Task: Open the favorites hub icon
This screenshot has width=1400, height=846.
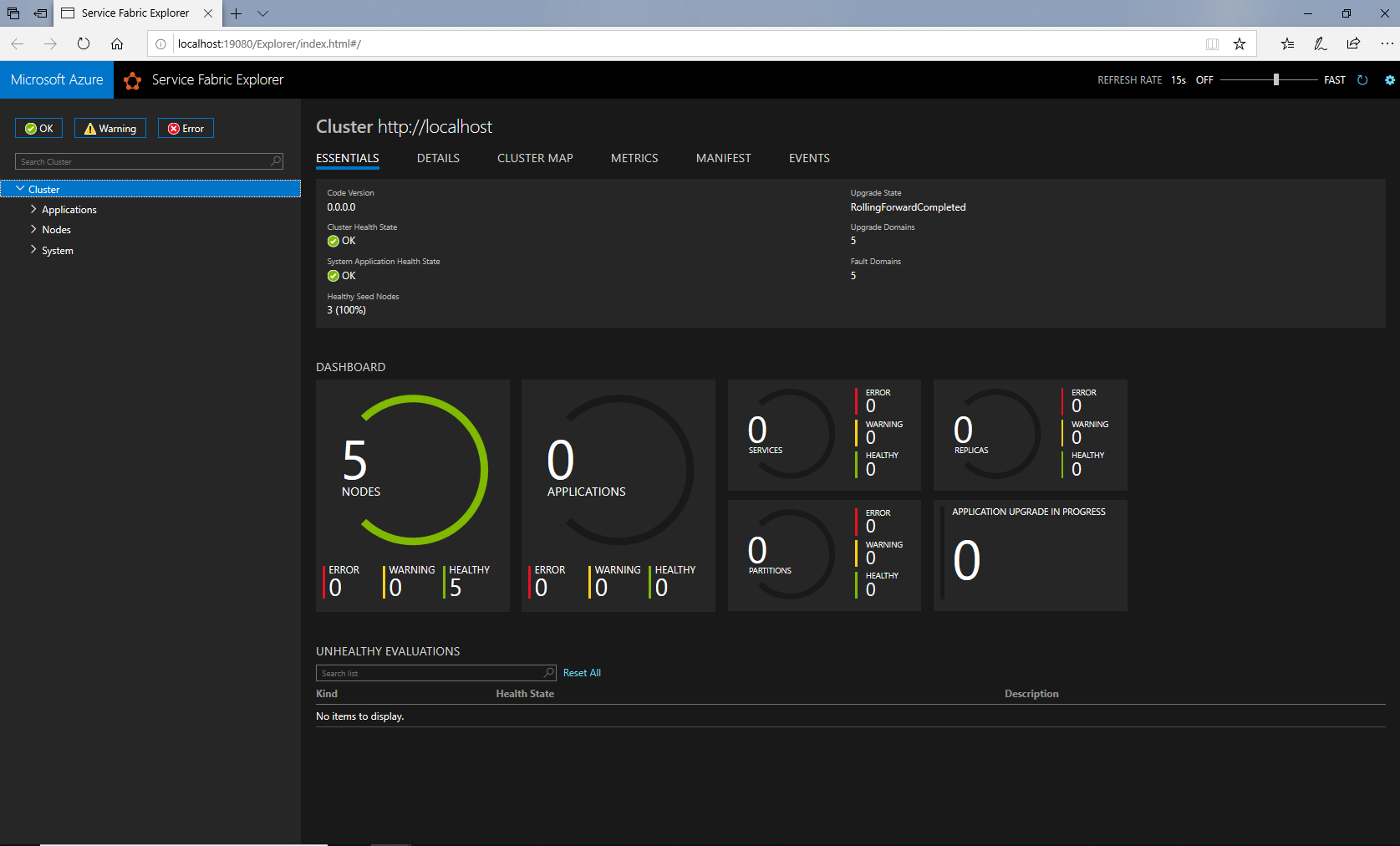Action: (x=1287, y=44)
